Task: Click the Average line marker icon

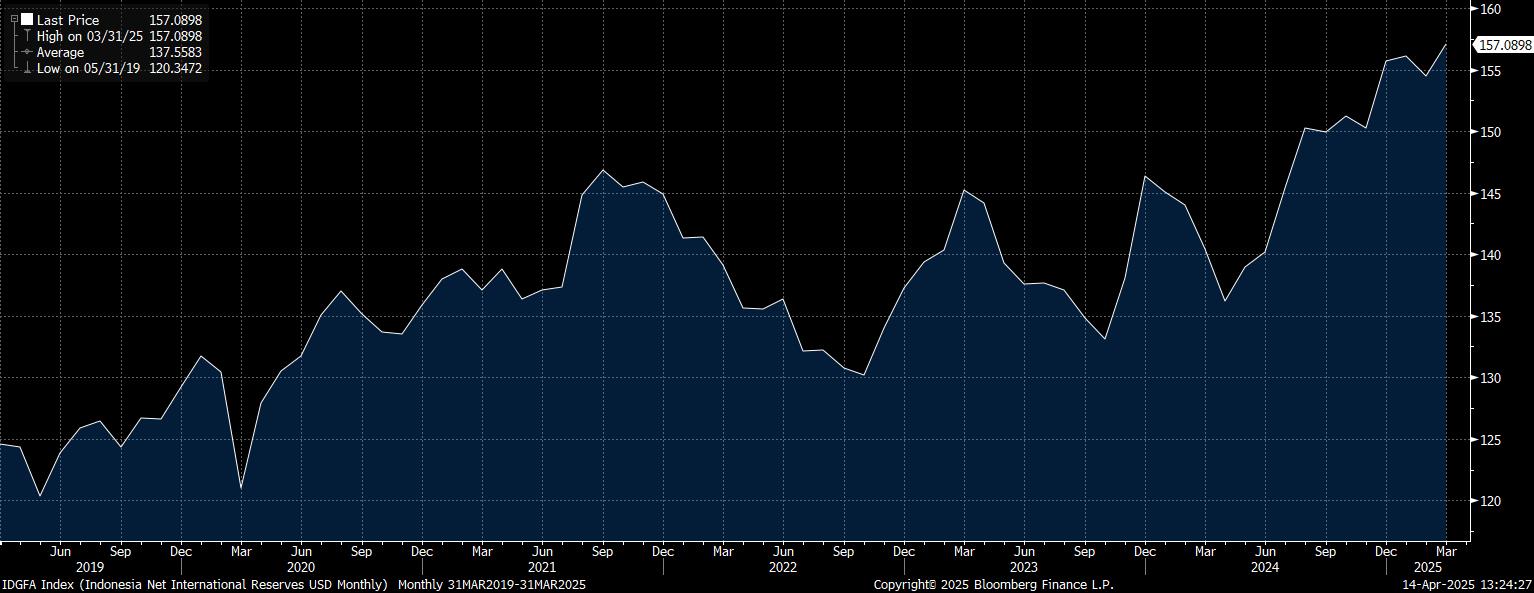Action: [27, 52]
